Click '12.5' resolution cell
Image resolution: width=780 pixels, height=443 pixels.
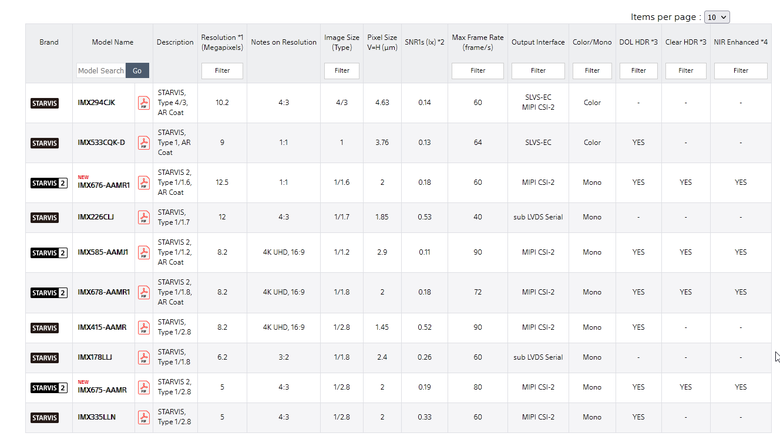click(222, 182)
